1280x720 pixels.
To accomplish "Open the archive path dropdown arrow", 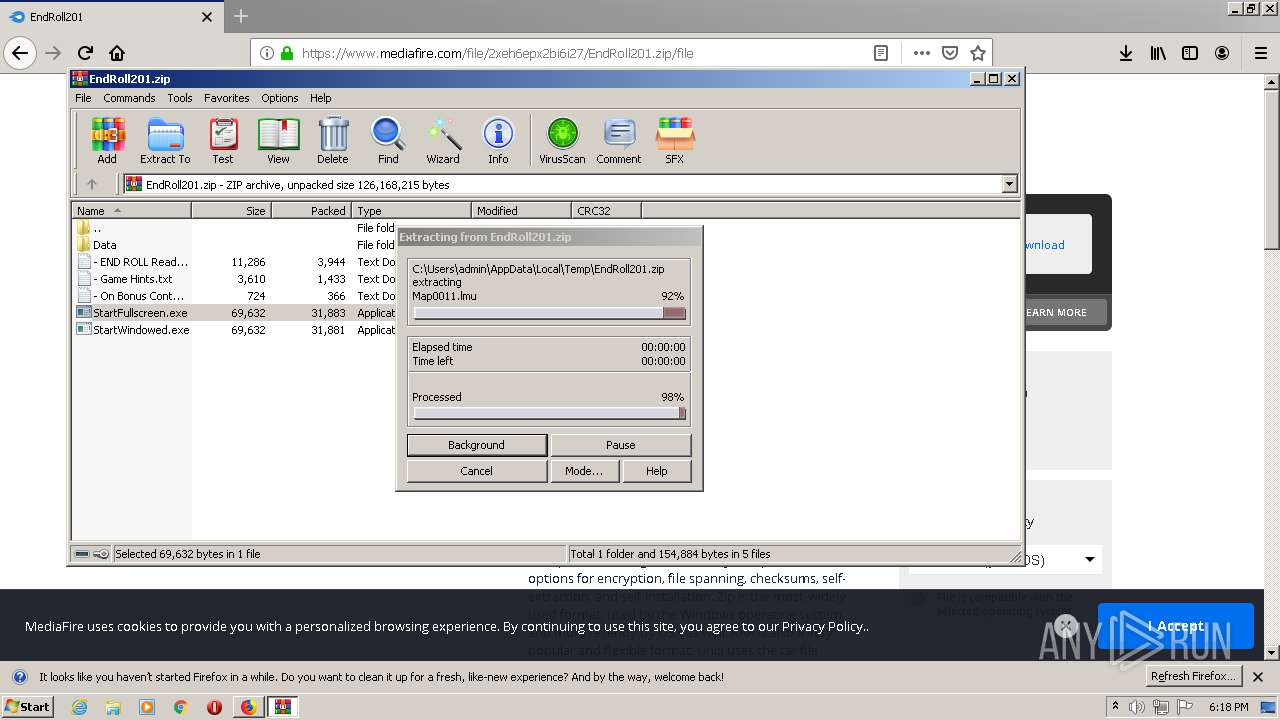I will [x=1009, y=184].
